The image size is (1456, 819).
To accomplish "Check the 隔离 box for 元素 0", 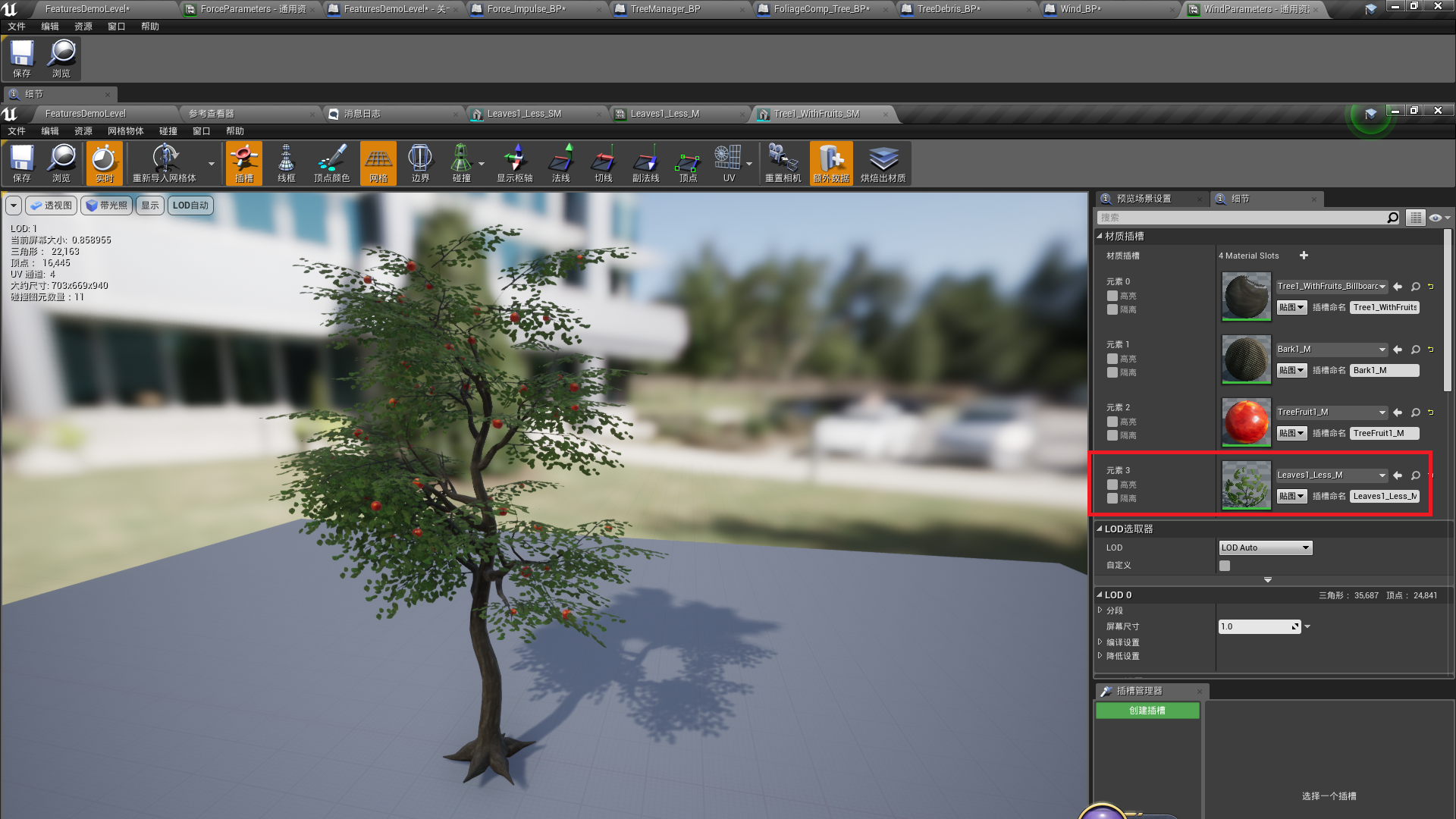I will coord(1112,309).
